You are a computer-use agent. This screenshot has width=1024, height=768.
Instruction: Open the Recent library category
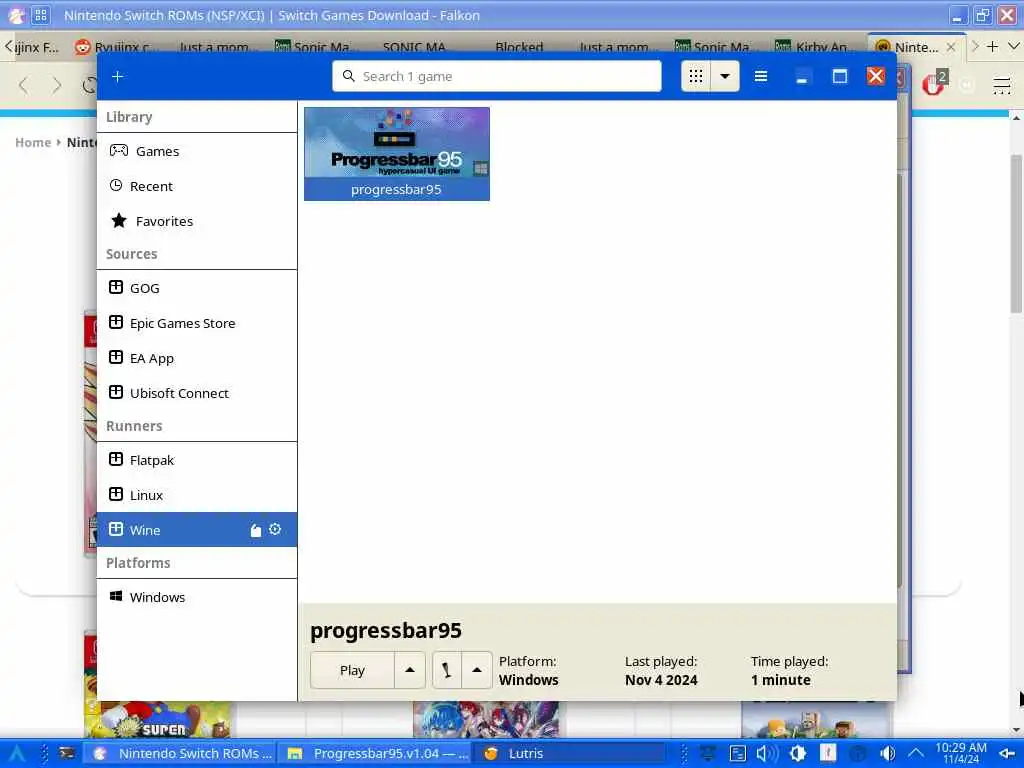(197, 186)
